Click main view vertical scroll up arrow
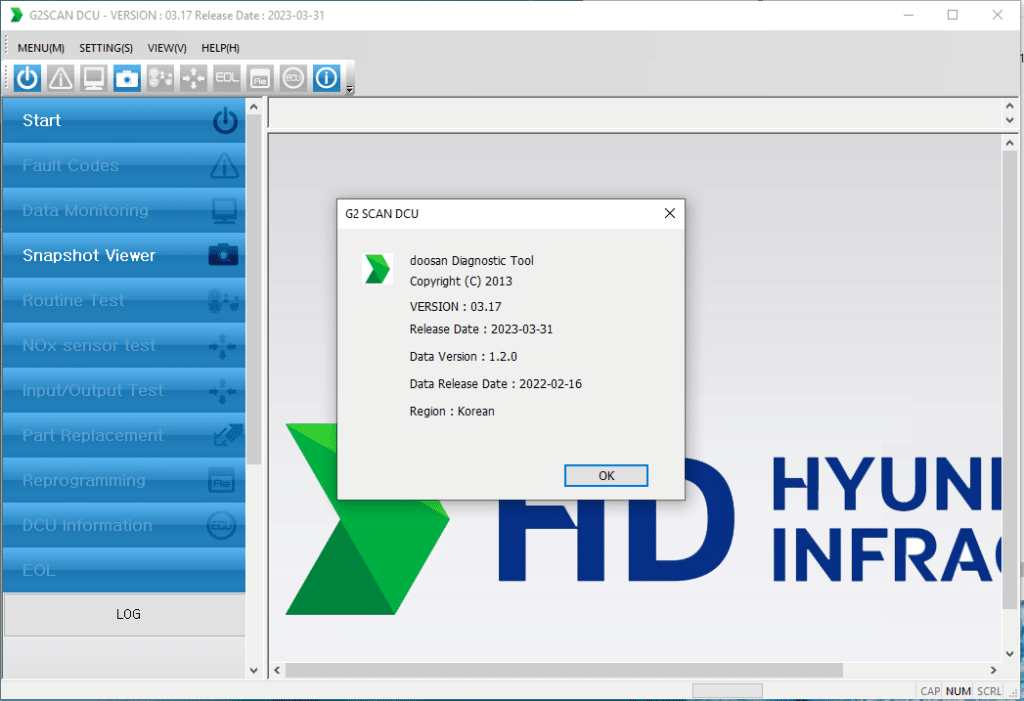 [1010, 142]
